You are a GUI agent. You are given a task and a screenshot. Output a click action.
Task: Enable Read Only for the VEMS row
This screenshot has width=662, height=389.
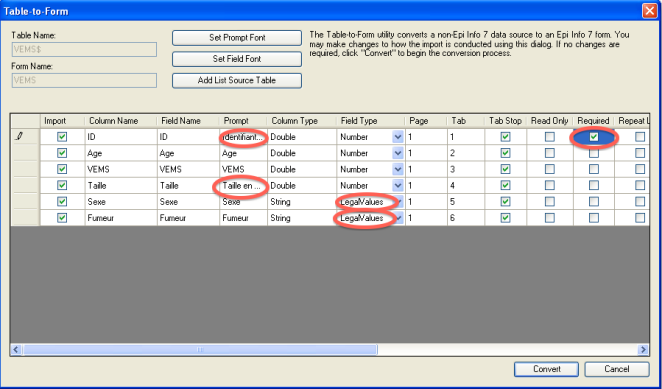coord(549,169)
